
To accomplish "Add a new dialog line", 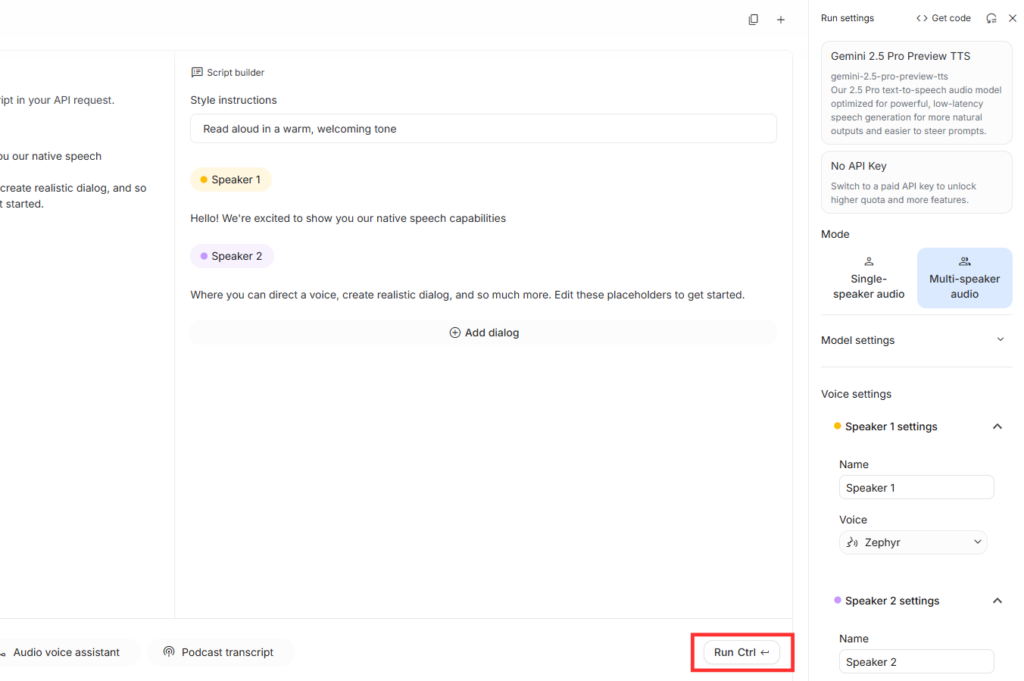I will (x=484, y=333).
